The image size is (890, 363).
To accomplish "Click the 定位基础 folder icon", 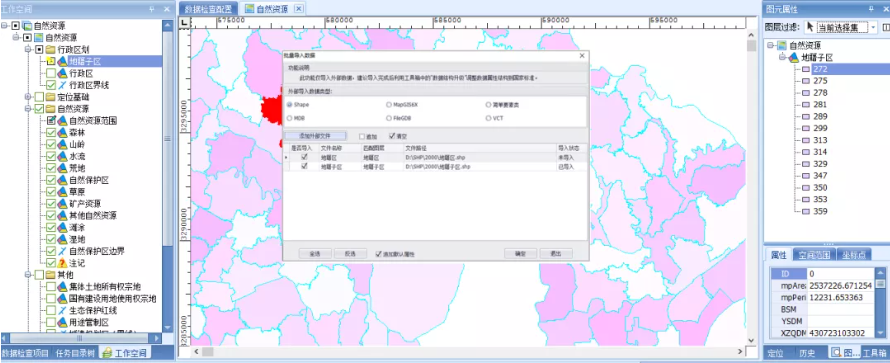I will (51, 97).
